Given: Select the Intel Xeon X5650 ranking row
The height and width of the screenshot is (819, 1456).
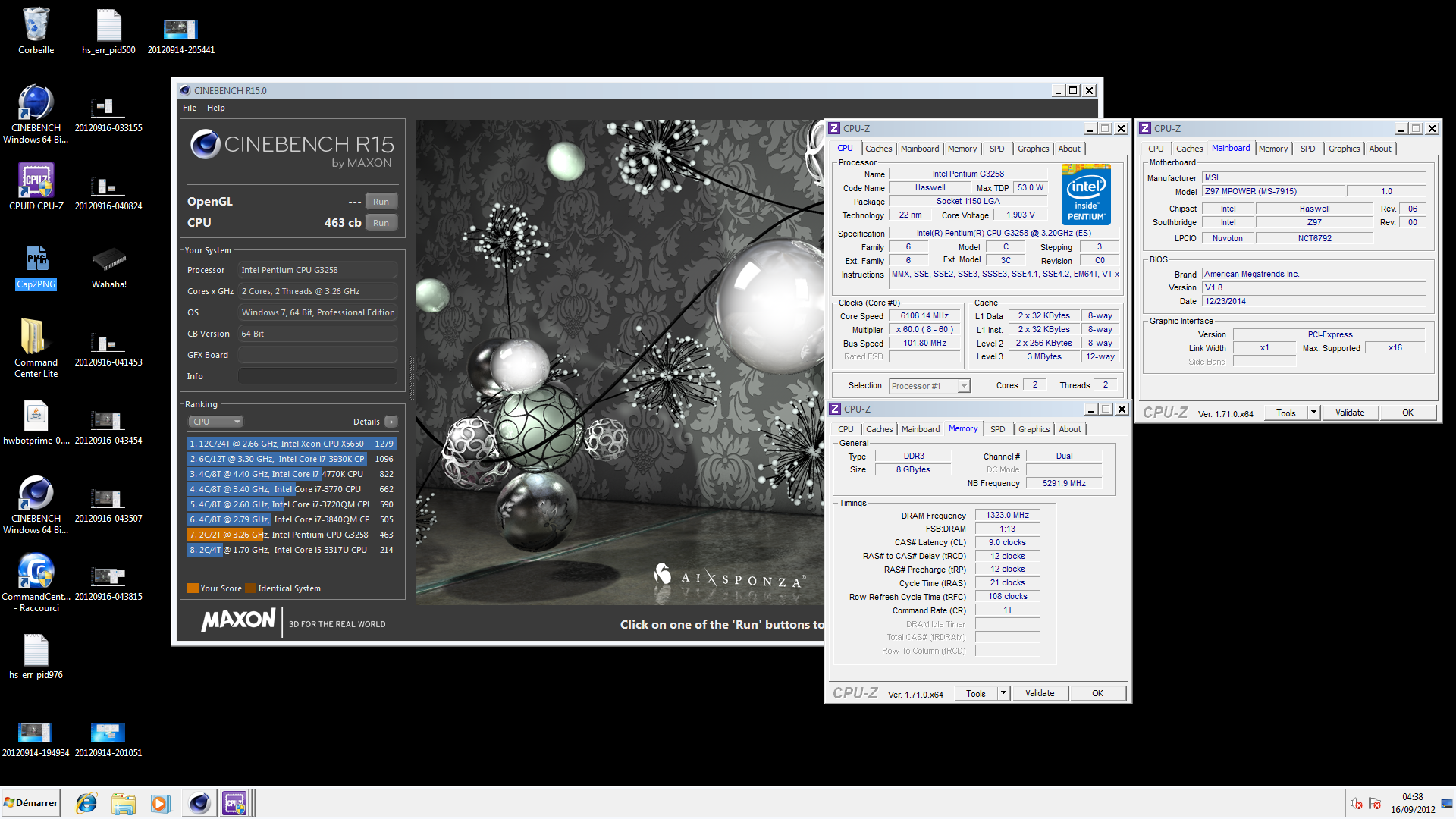Looking at the screenshot, I should pos(292,444).
